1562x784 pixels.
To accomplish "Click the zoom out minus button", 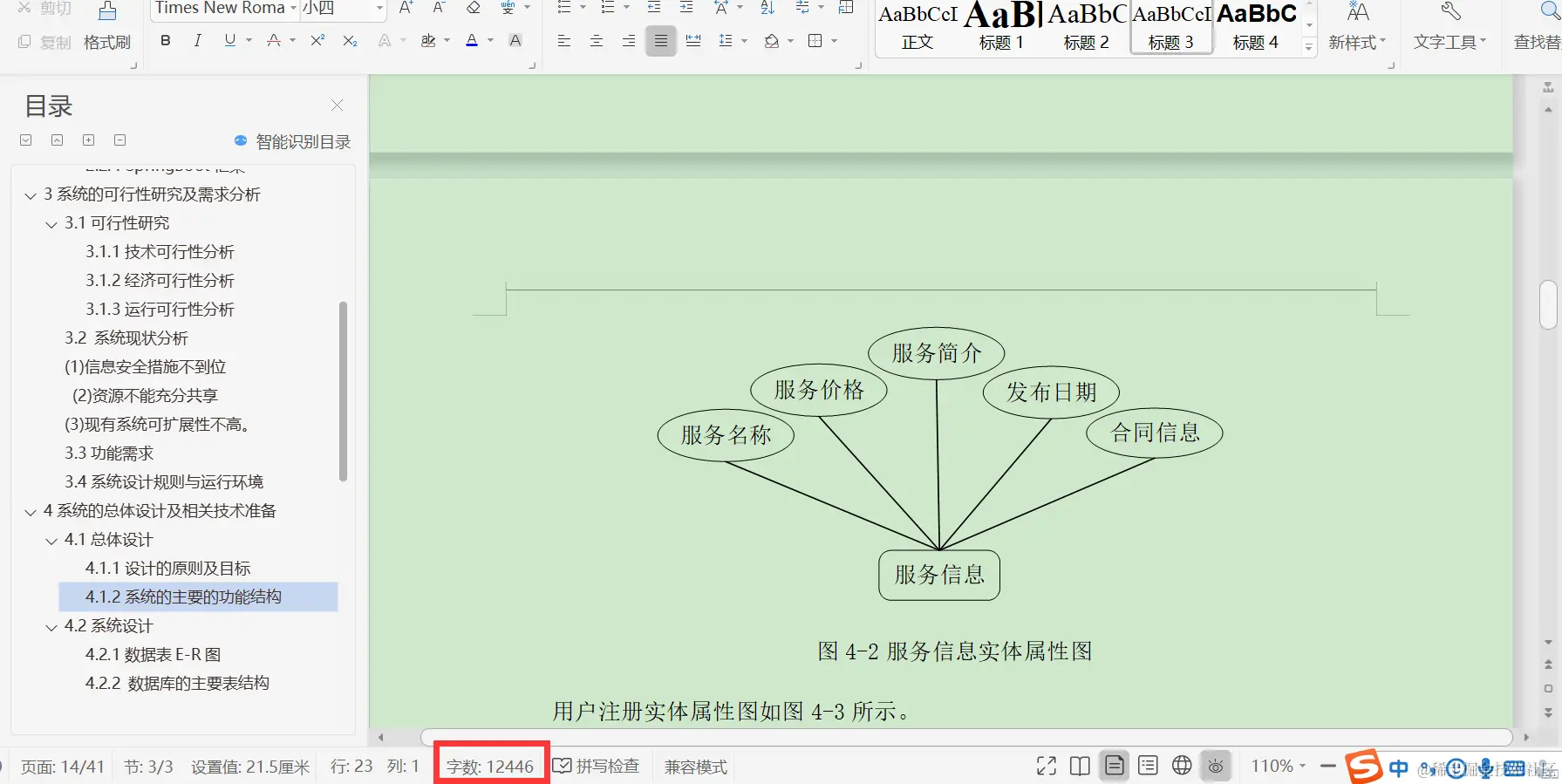I will (x=1327, y=766).
